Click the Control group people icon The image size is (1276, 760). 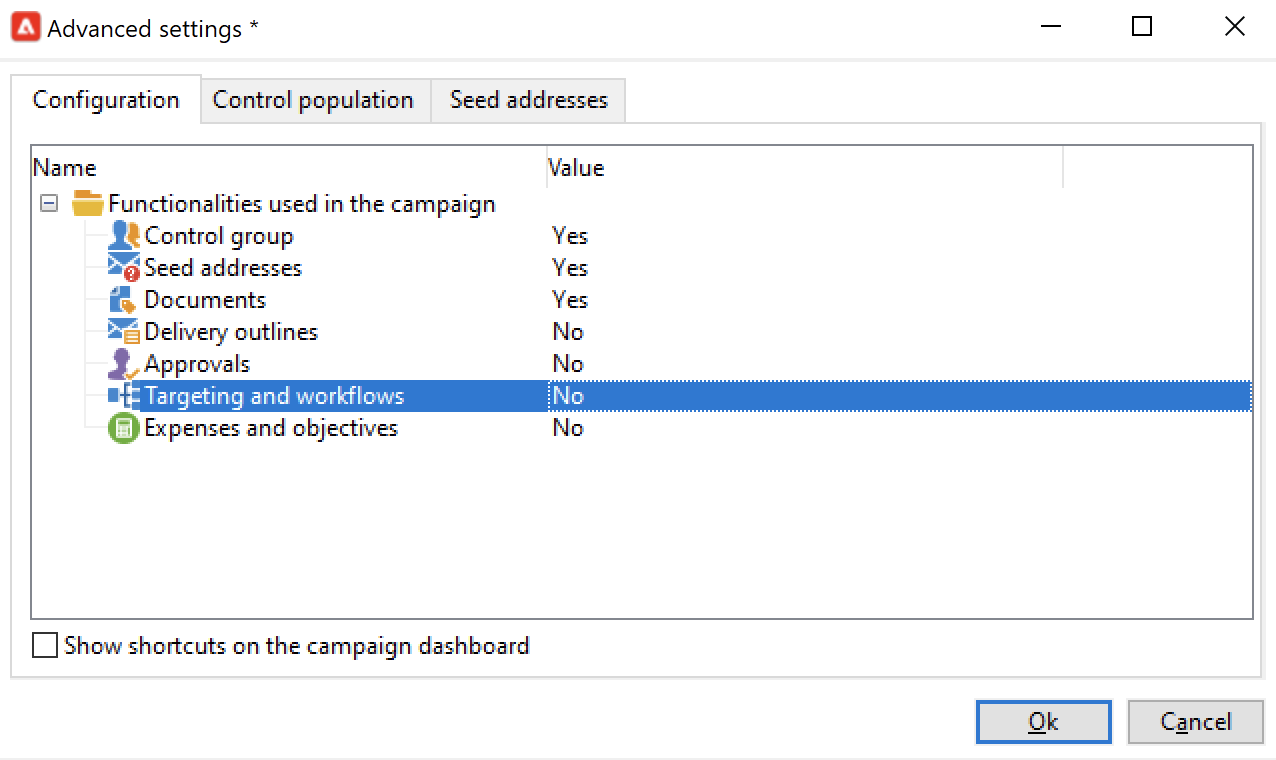click(124, 236)
